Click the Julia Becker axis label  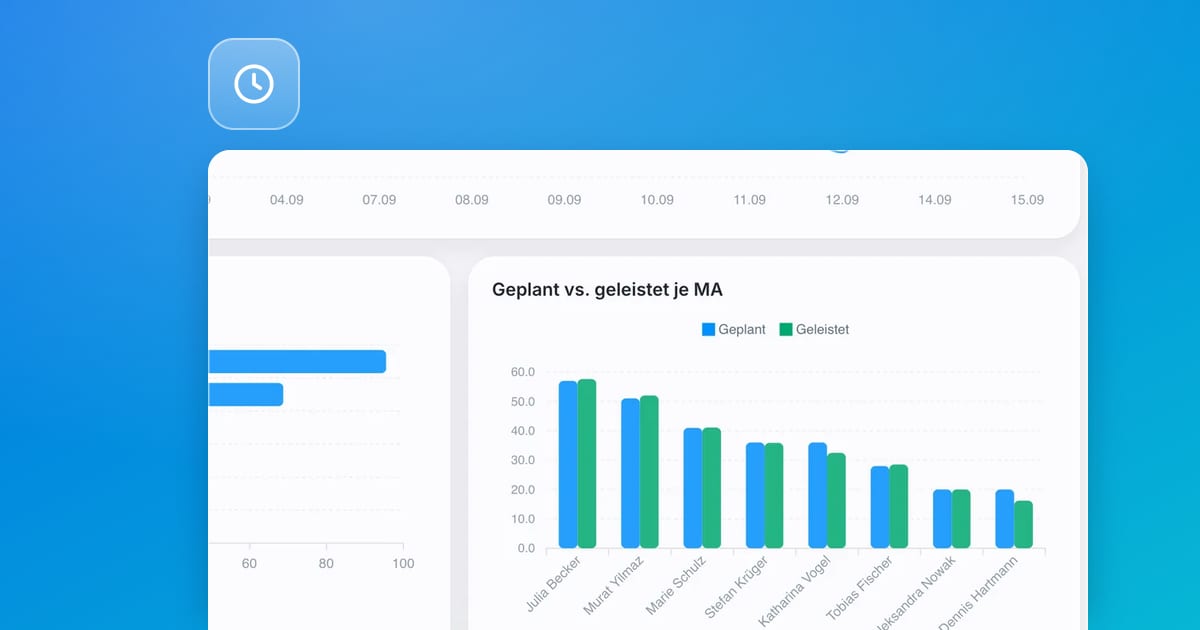pos(552,585)
